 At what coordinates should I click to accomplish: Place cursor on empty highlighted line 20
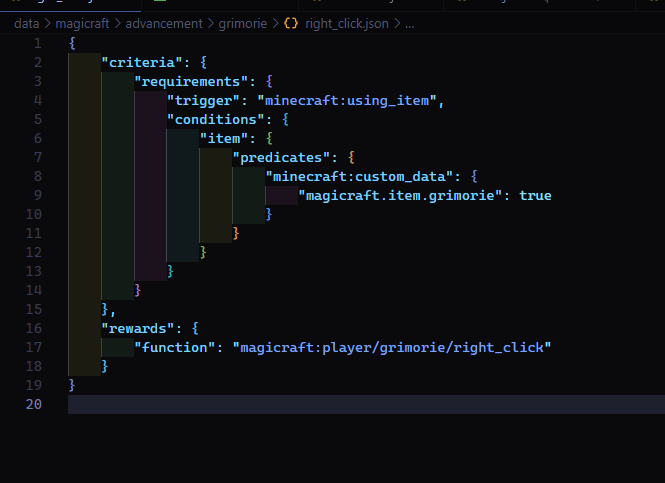click(x=366, y=405)
